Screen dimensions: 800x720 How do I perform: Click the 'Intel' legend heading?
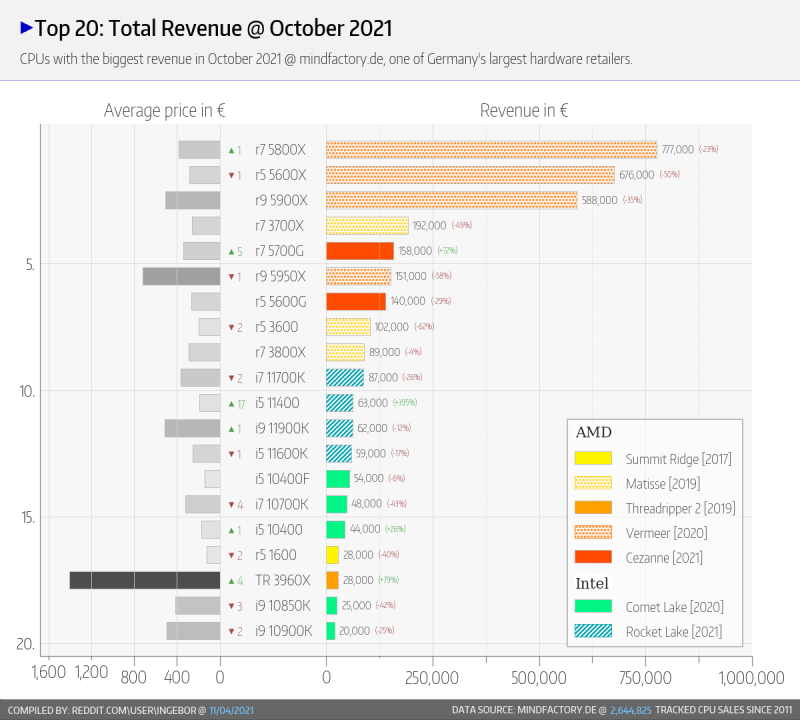pos(592,583)
